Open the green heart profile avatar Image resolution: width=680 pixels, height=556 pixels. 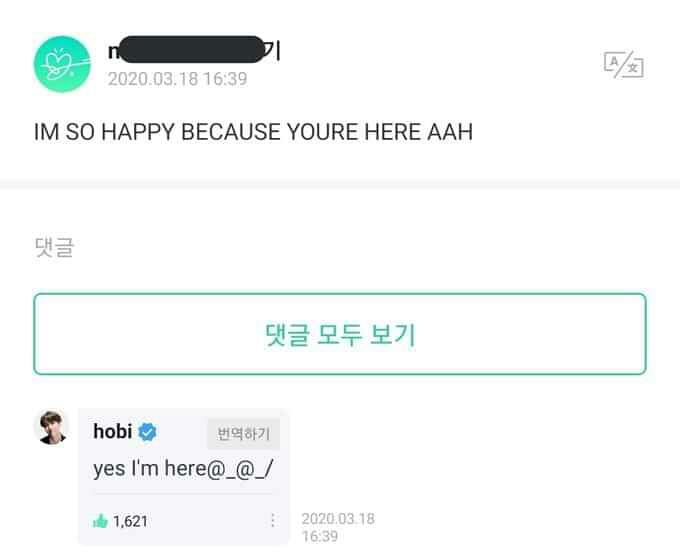(x=62, y=64)
